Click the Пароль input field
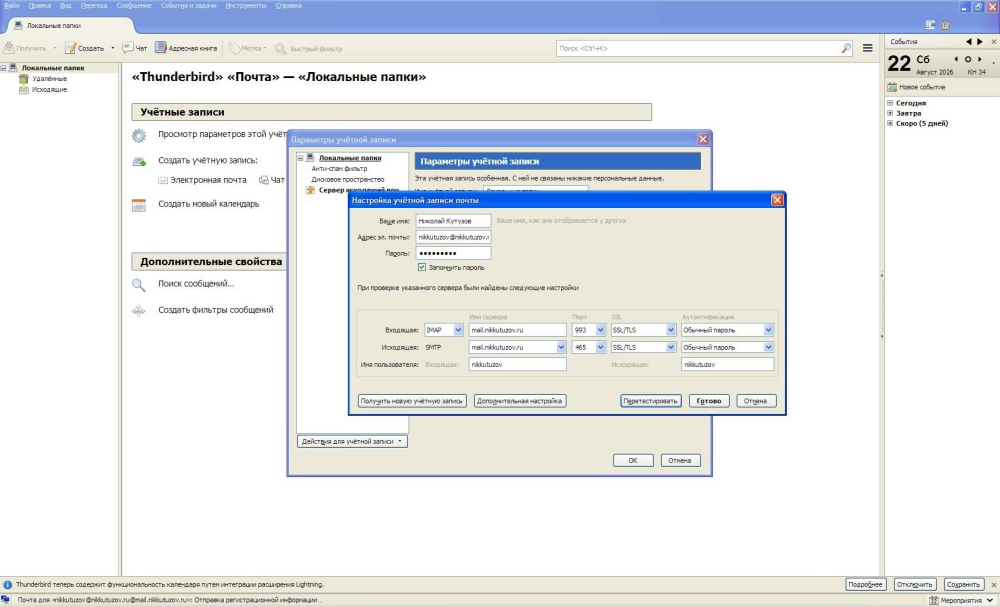The width and height of the screenshot is (1000, 607). tap(453, 253)
